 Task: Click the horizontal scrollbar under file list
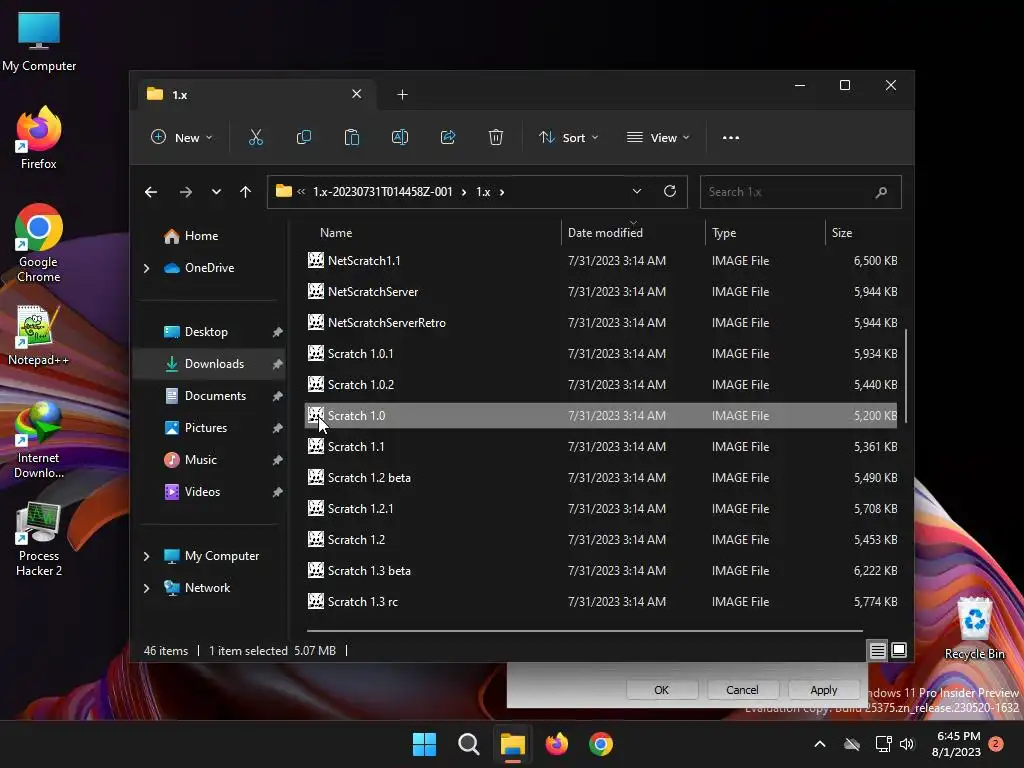click(x=584, y=631)
